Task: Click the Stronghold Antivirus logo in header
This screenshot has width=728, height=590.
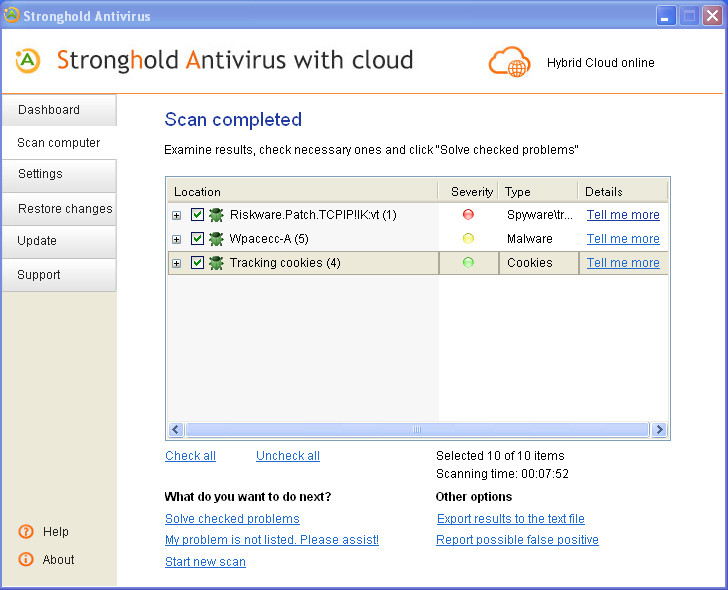Action: pos(28,61)
